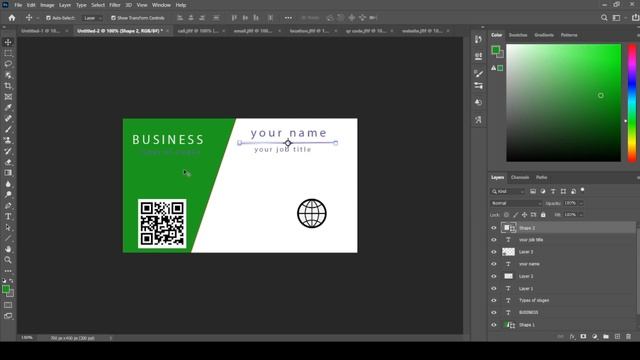Image resolution: width=640 pixels, height=360 pixels.
Task: Create a new group folder icon
Action: (606, 337)
